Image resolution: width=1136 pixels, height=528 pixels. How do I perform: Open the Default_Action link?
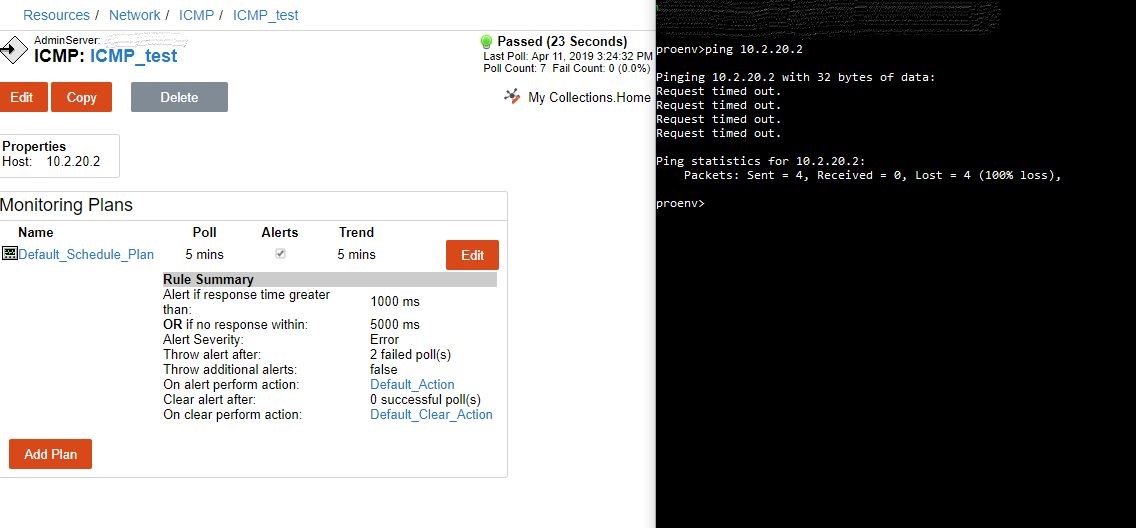tap(412, 385)
